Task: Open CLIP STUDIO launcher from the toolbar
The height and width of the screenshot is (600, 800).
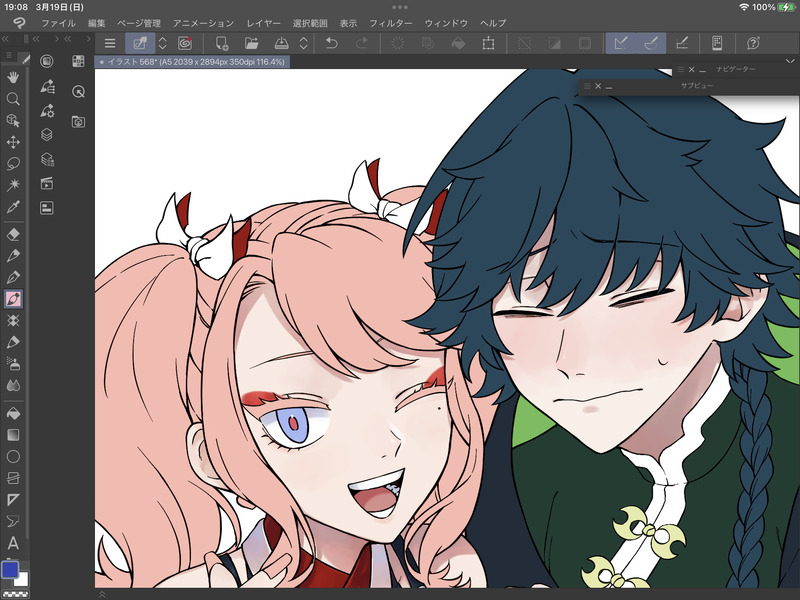Action: tap(185, 43)
